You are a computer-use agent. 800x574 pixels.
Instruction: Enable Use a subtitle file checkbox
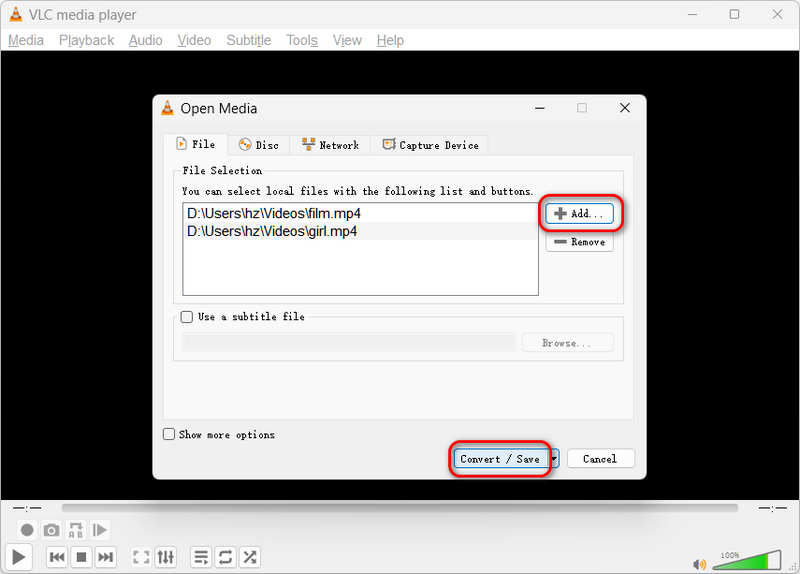pos(187,317)
